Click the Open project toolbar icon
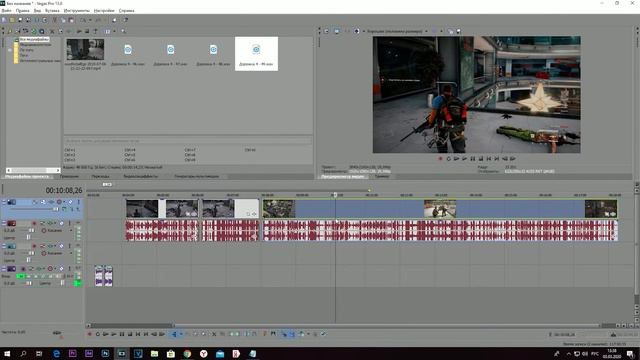Image resolution: width=640 pixels, height=360 pixels. tap(12, 20)
